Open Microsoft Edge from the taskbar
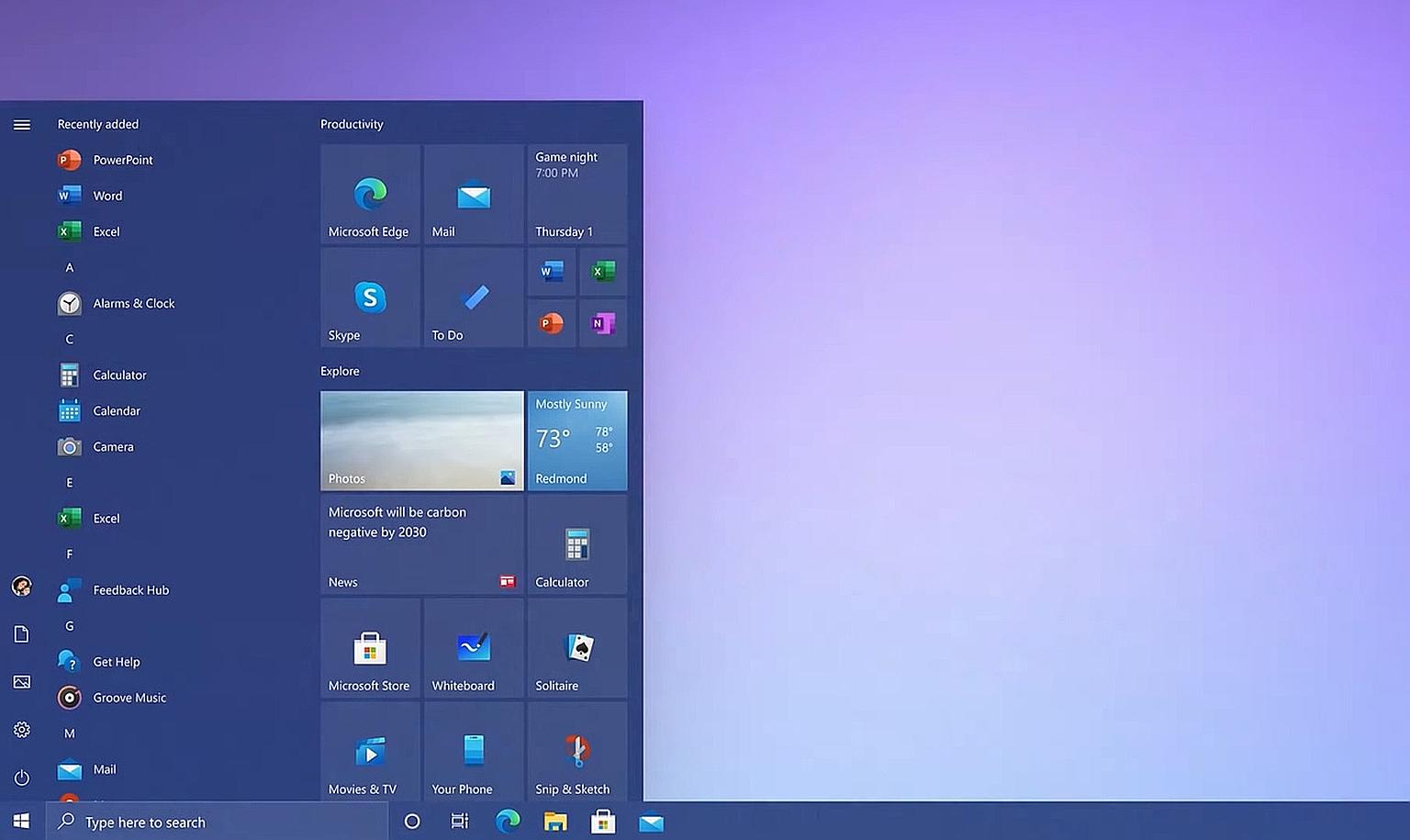Viewport: 1410px width, 840px height. [507, 822]
